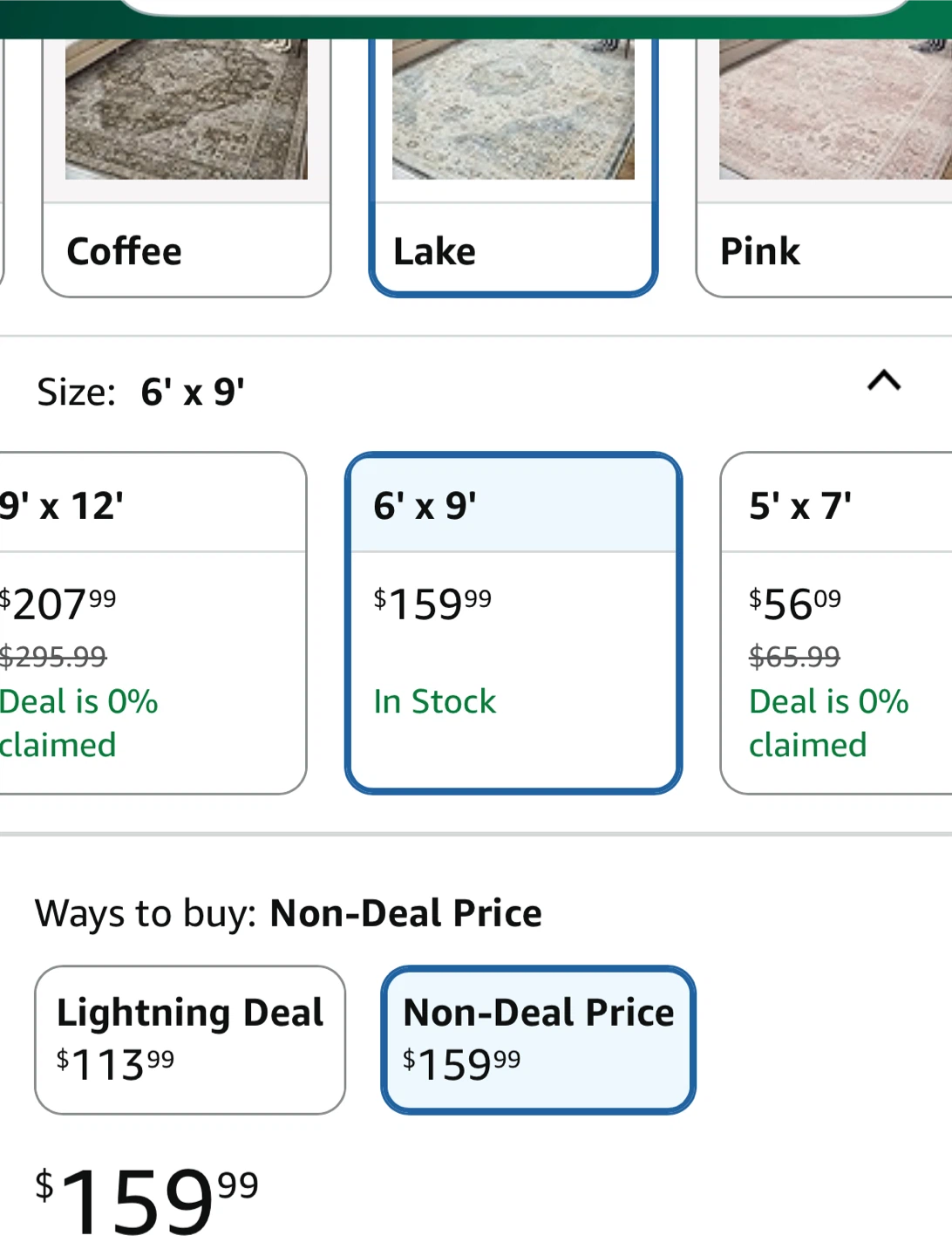Tap the $56.09 price in 5' x 7' card
The image size is (952, 1256).
(795, 604)
